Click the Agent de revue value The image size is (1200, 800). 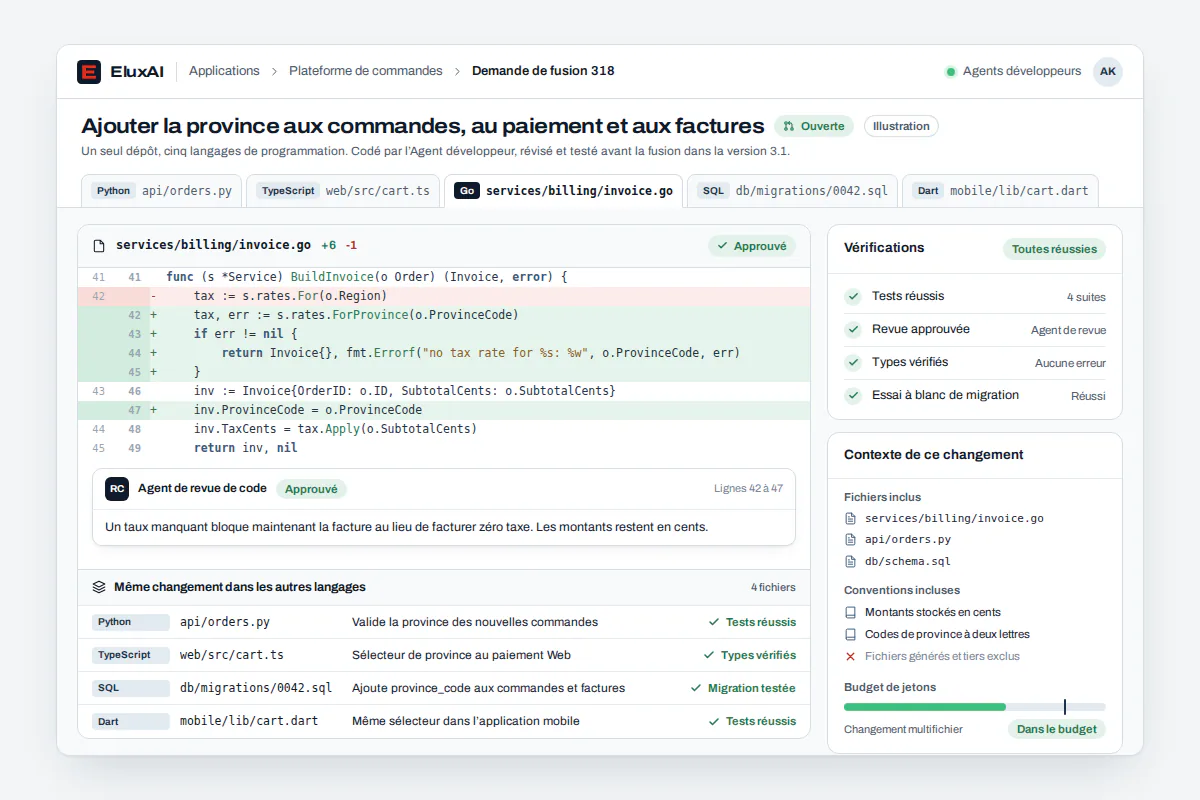point(1068,330)
